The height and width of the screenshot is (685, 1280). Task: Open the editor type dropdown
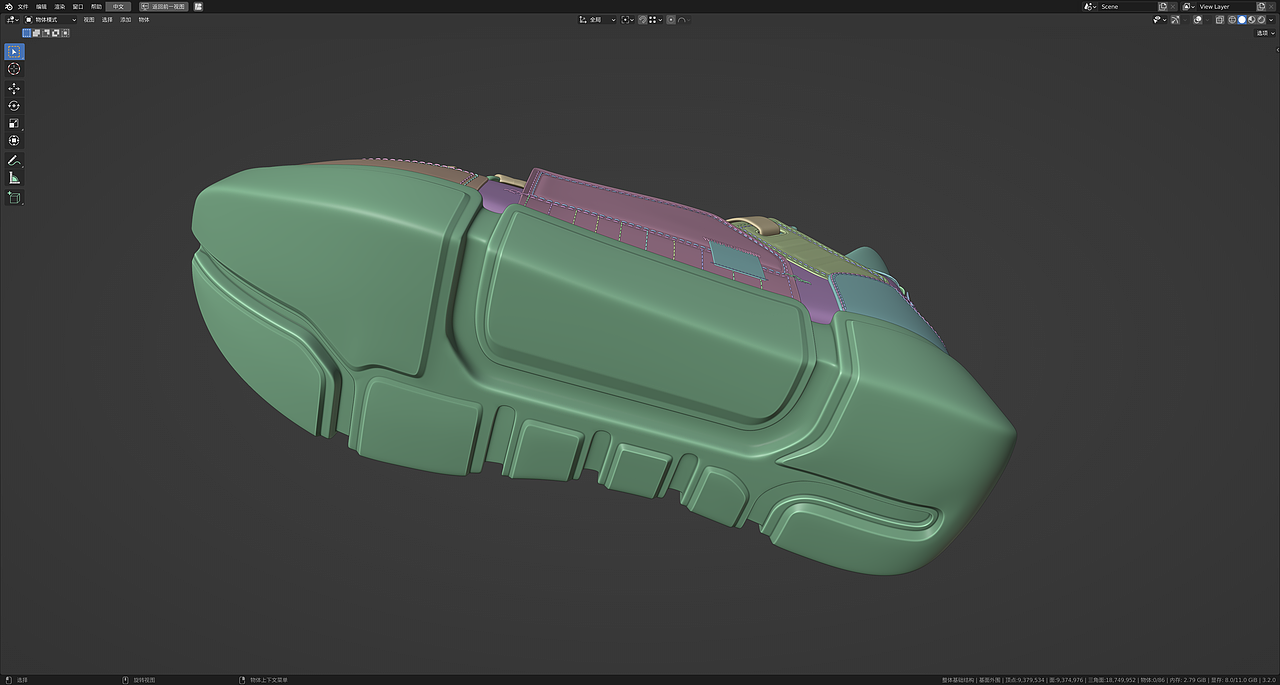tap(13, 20)
